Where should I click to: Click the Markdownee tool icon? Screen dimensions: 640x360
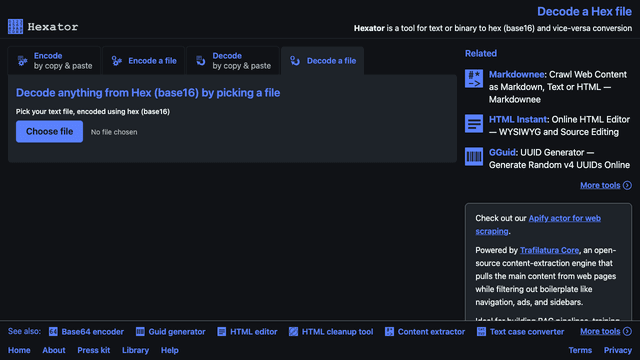pyautogui.click(x=474, y=78)
